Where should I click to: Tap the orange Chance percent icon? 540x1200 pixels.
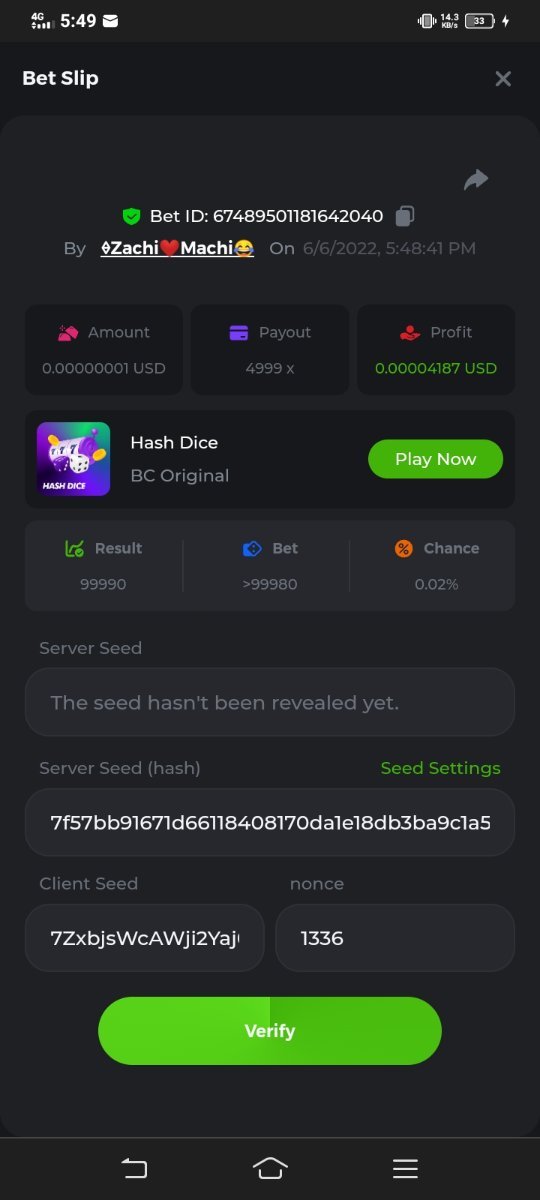pos(404,548)
